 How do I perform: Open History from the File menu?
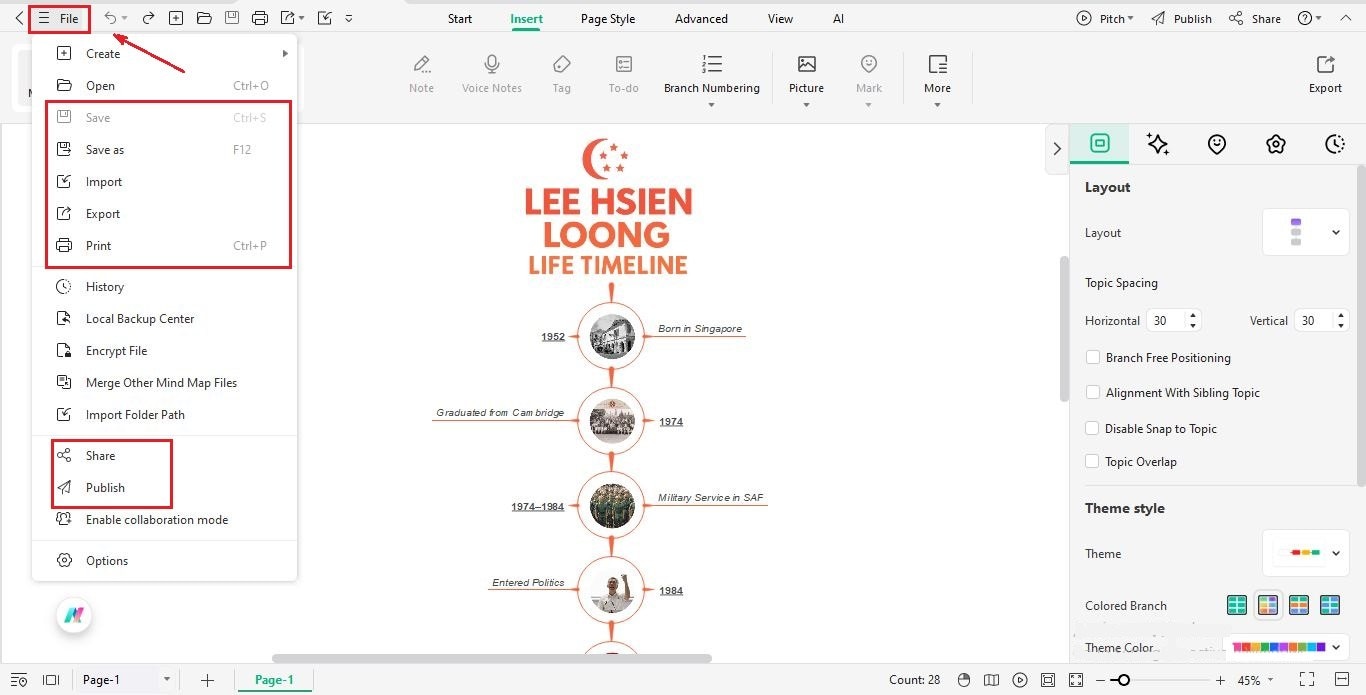point(165,287)
